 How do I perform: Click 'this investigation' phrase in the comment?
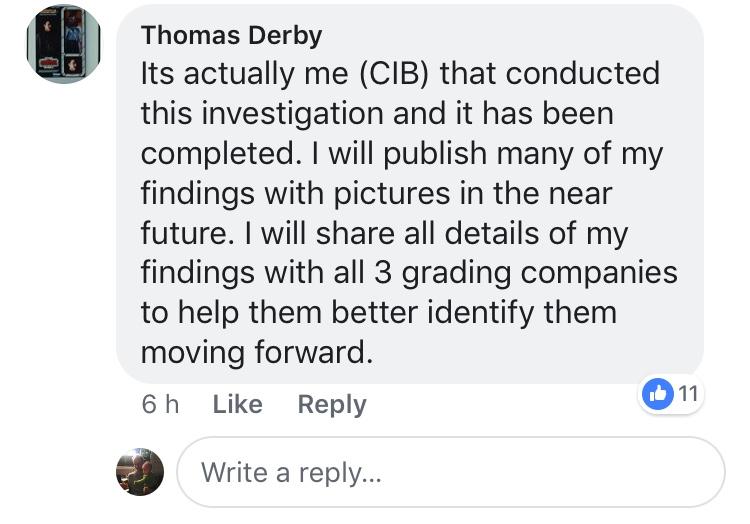262,115
